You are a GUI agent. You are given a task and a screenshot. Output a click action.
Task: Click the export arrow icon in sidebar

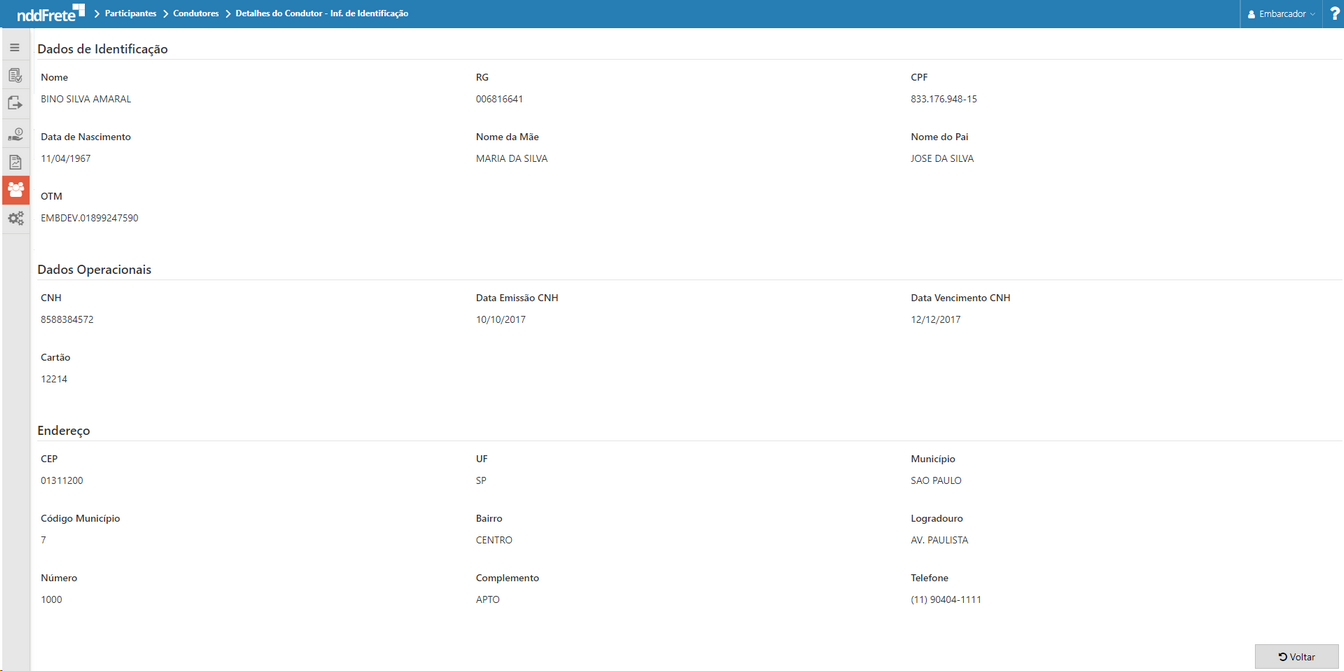(15, 101)
